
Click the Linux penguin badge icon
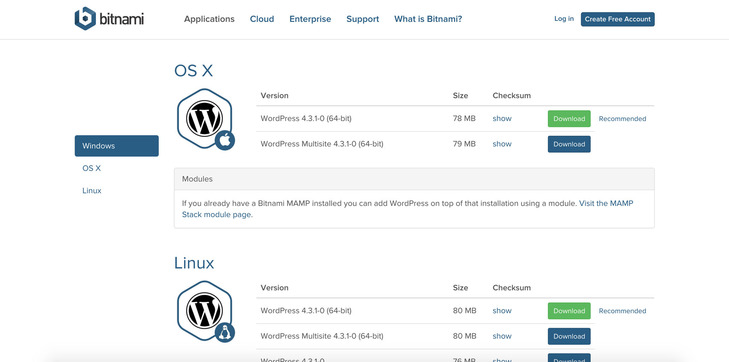(x=225, y=333)
